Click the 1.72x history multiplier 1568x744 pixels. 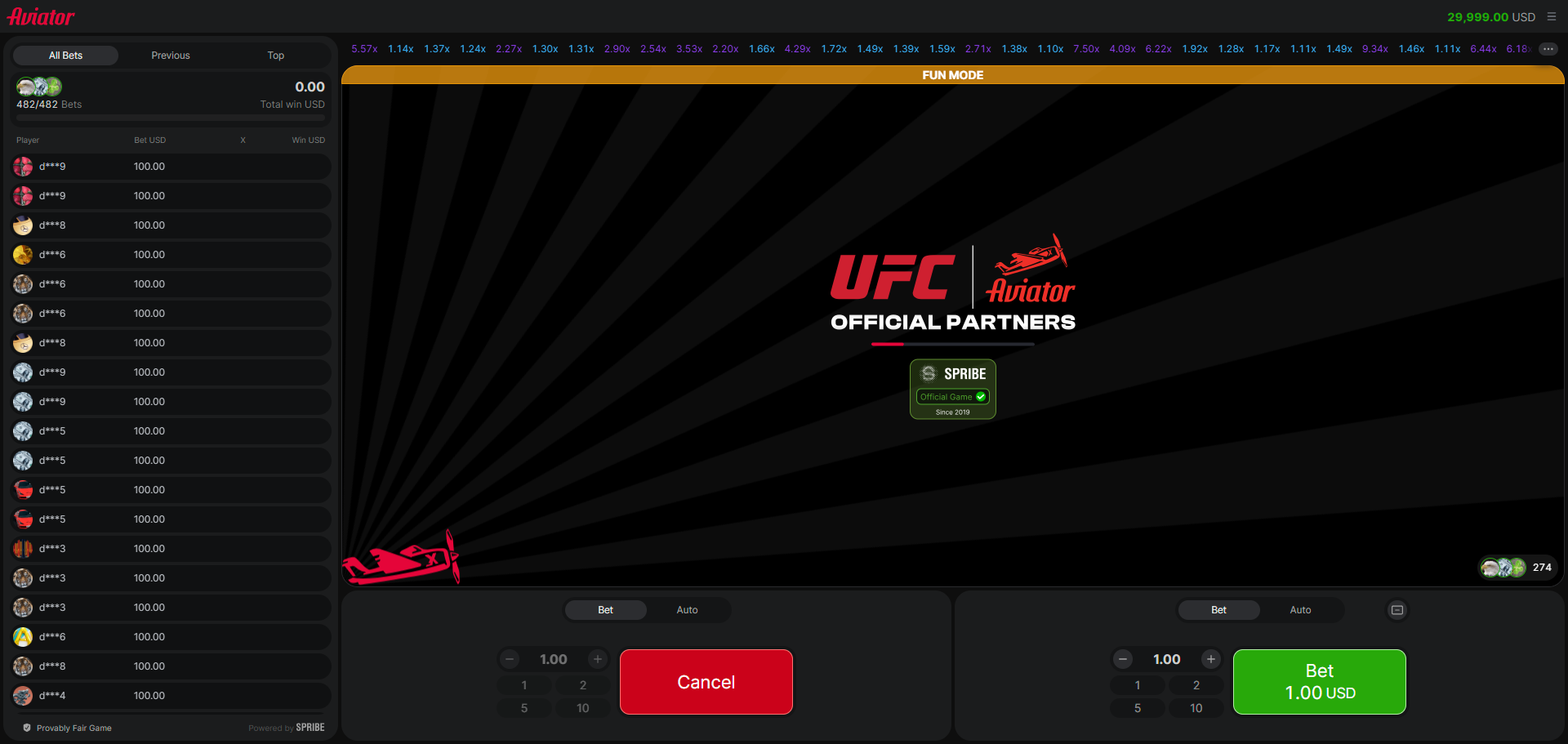tap(834, 49)
